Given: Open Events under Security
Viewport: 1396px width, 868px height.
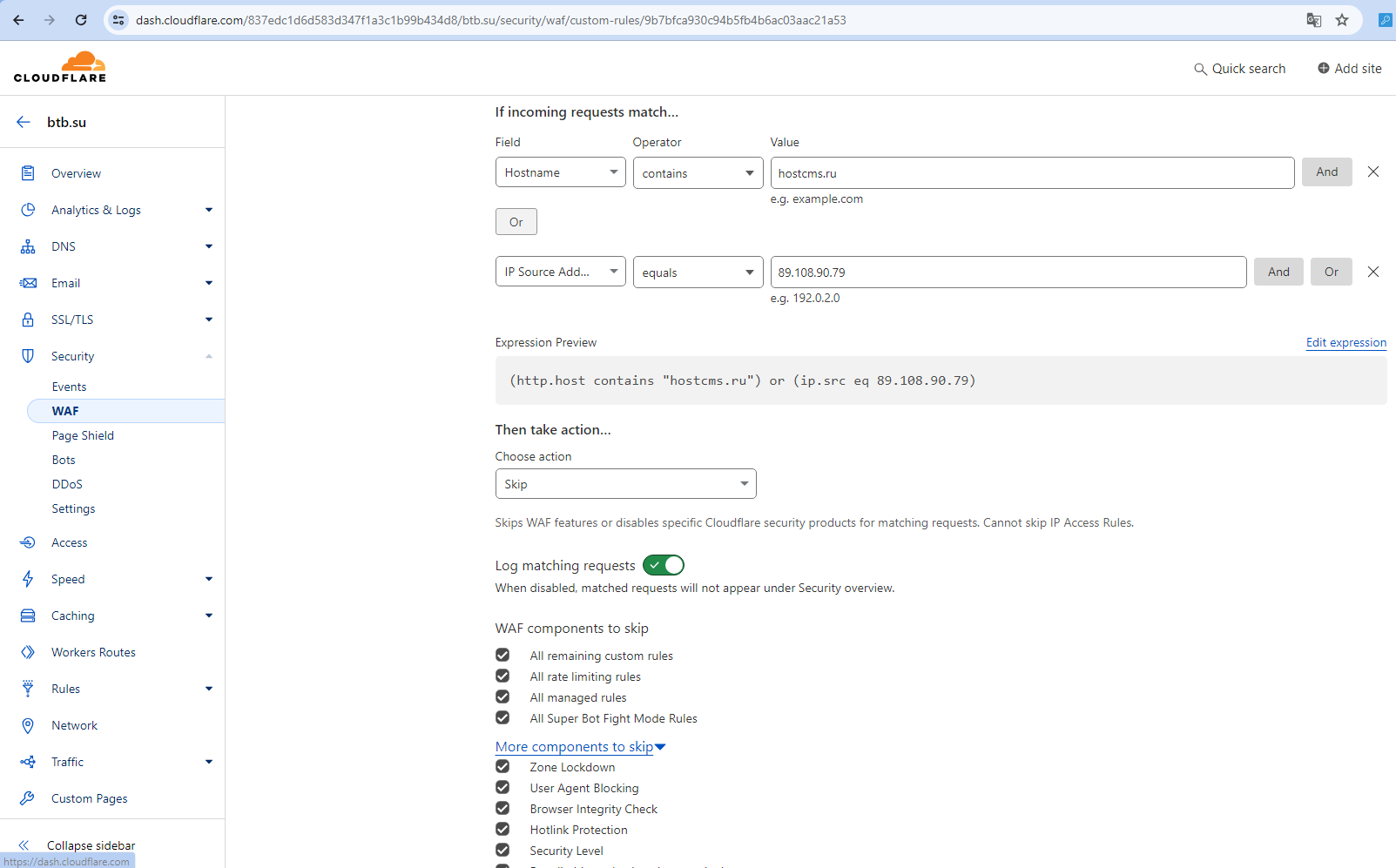Looking at the screenshot, I should pyautogui.click(x=69, y=387).
